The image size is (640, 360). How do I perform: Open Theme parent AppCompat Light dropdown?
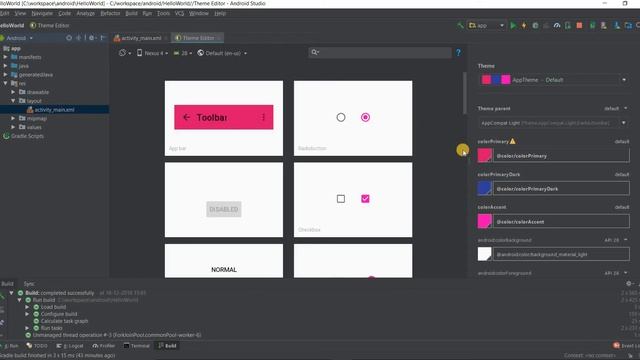[x=554, y=123]
